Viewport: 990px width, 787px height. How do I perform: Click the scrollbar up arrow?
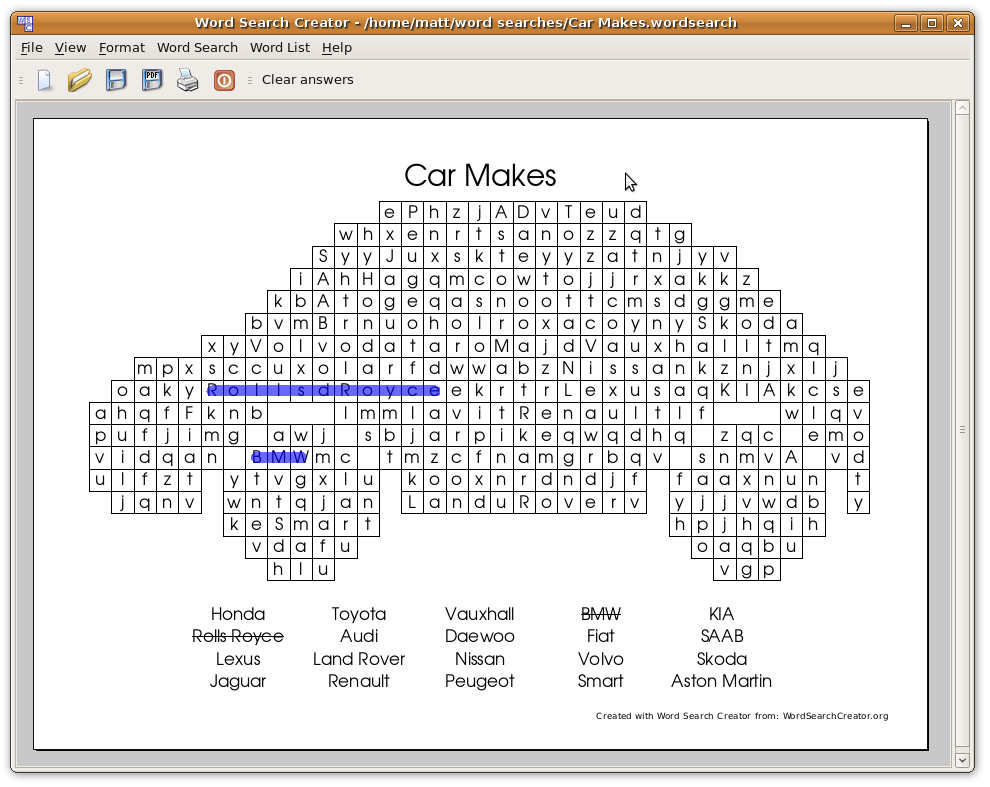962,108
